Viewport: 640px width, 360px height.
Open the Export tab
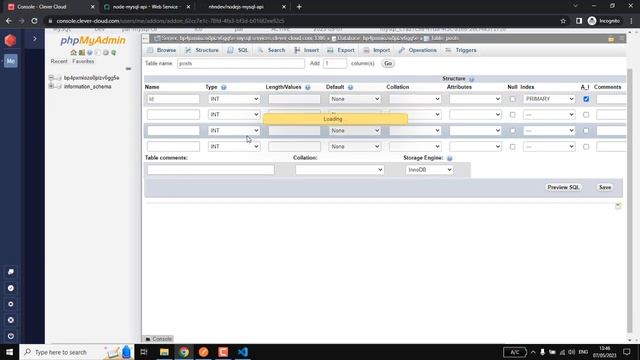[x=341, y=50]
